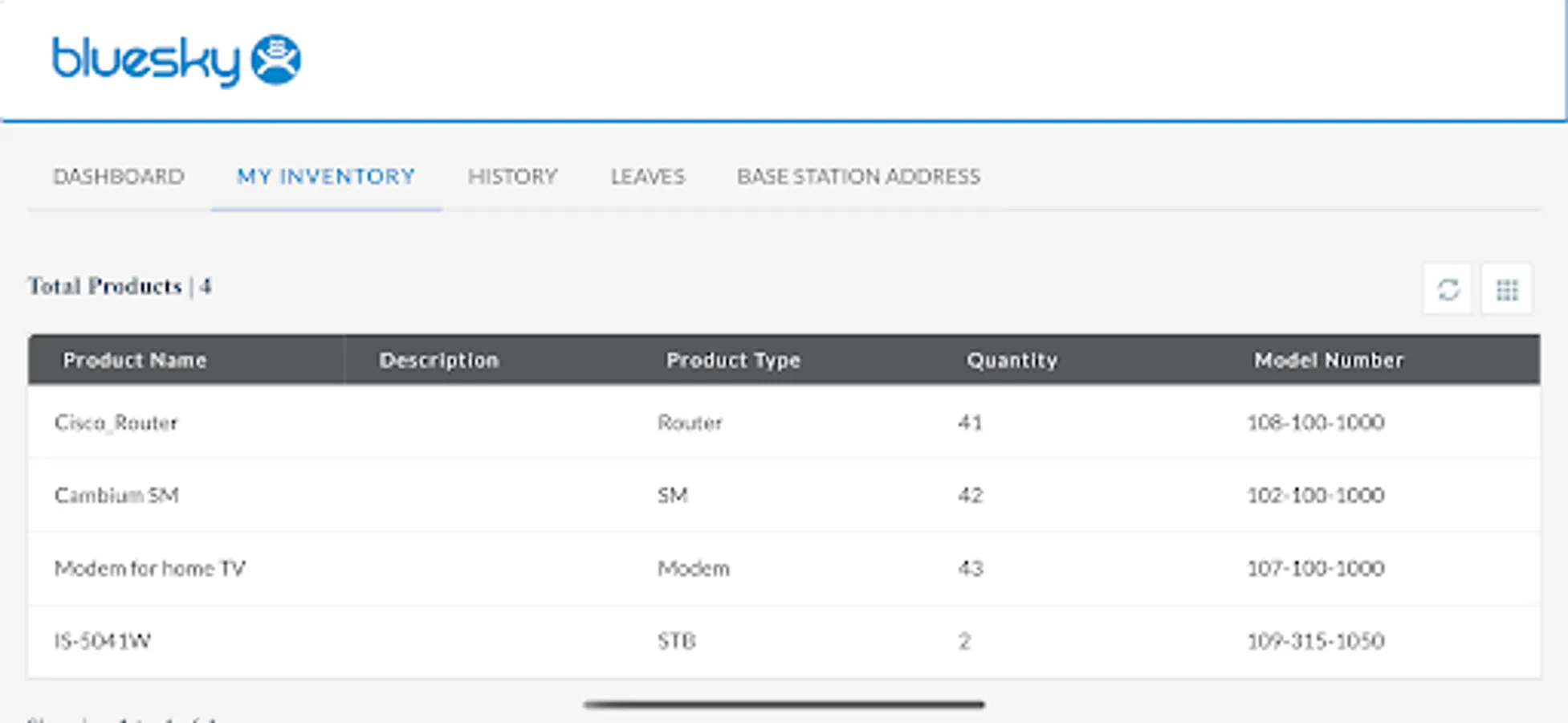Refresh the inventory table
This screenshot has height=723, width=1568.
[x=1448, y=289]
